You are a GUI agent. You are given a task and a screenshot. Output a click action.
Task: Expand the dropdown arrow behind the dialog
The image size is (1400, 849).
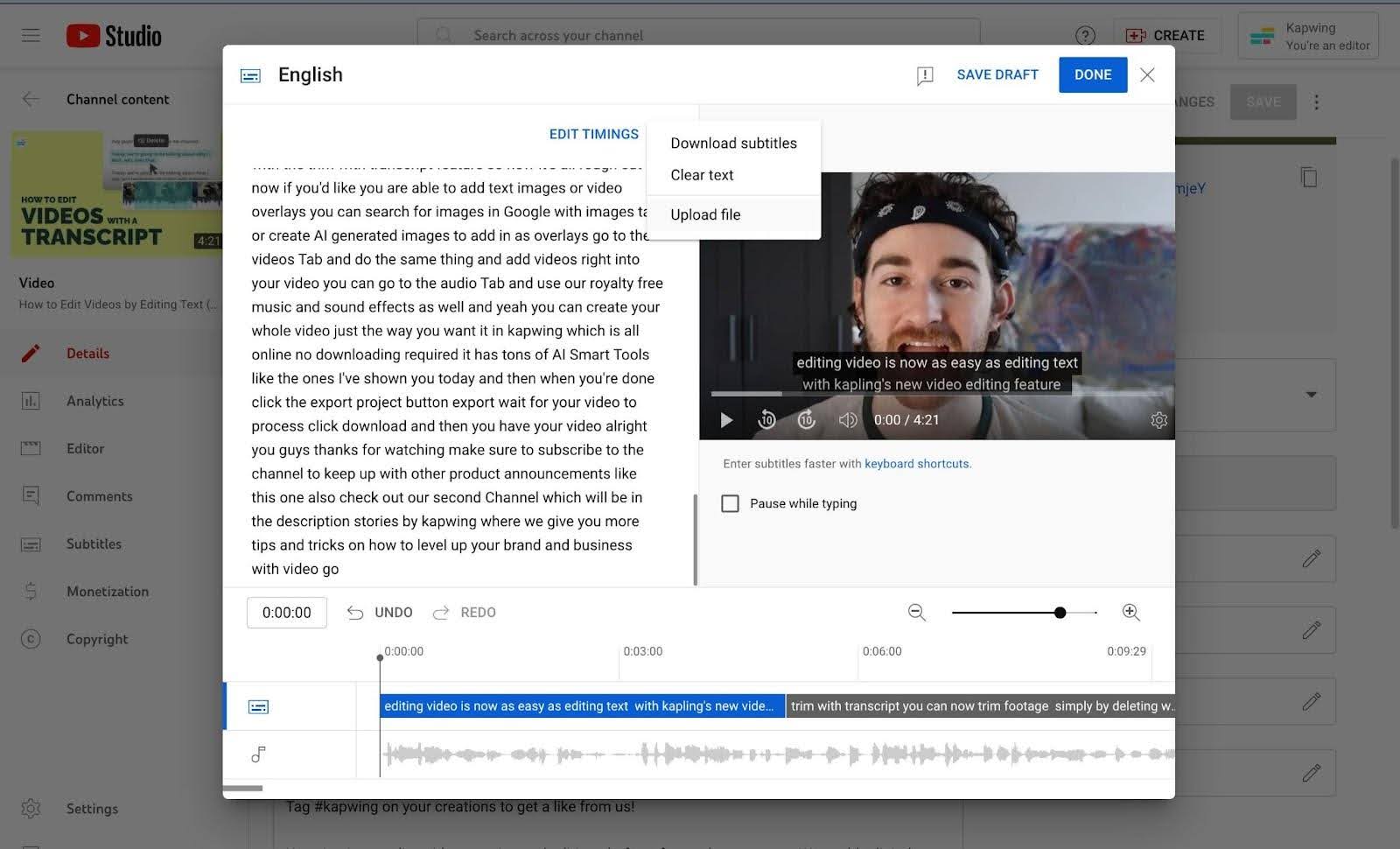coord(1311,395)
